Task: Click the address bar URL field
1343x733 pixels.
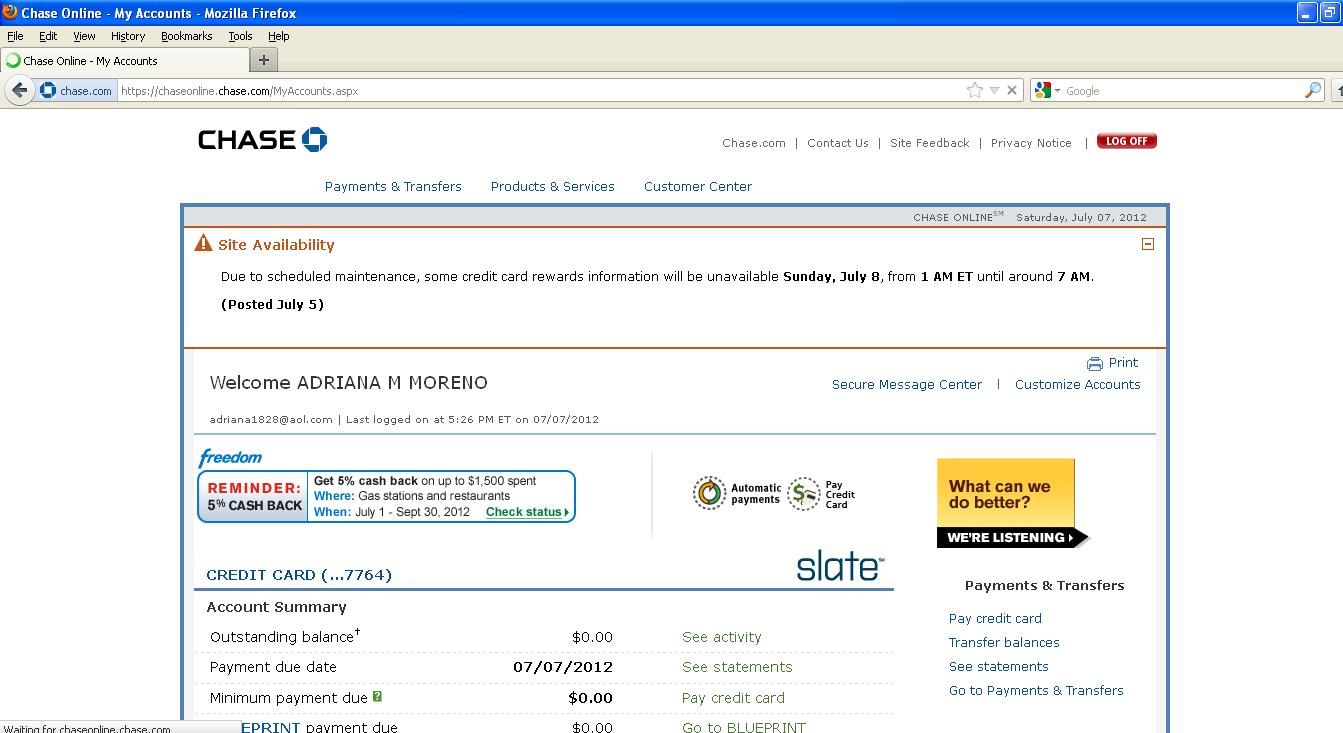Action: [540, 90]
